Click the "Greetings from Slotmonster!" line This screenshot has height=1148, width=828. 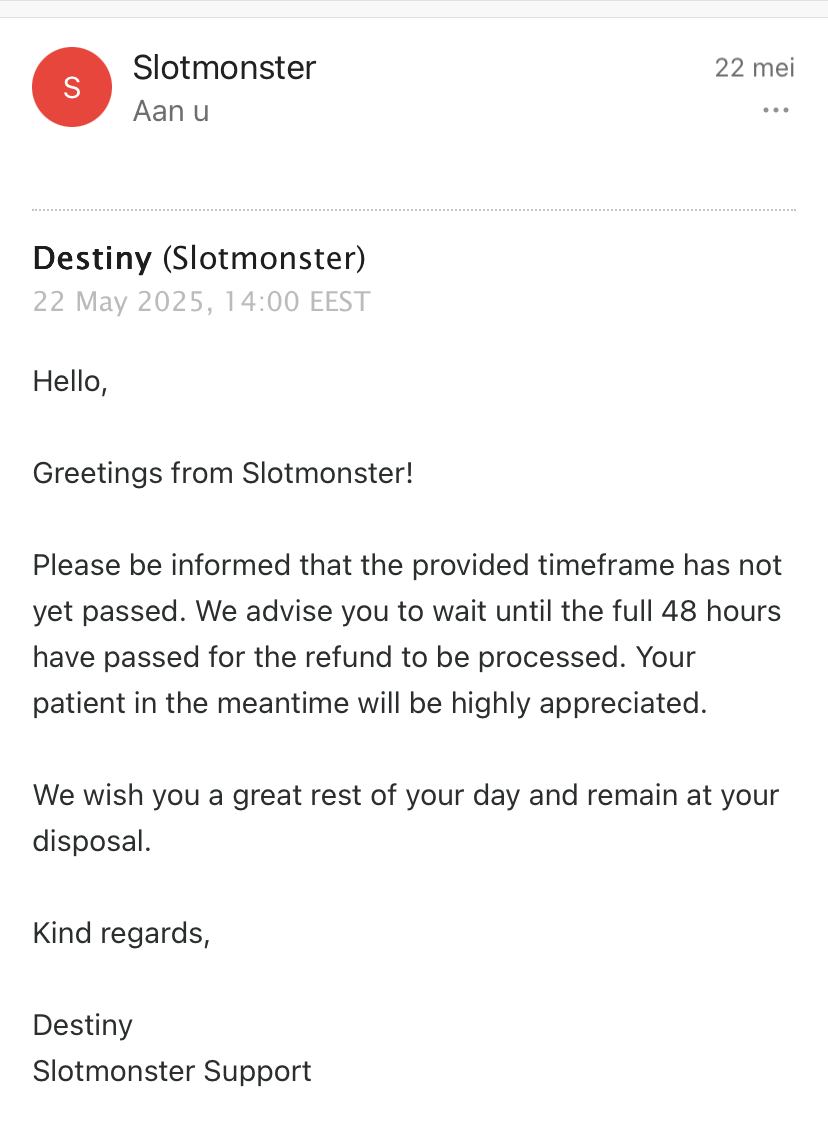click(223, 473)
